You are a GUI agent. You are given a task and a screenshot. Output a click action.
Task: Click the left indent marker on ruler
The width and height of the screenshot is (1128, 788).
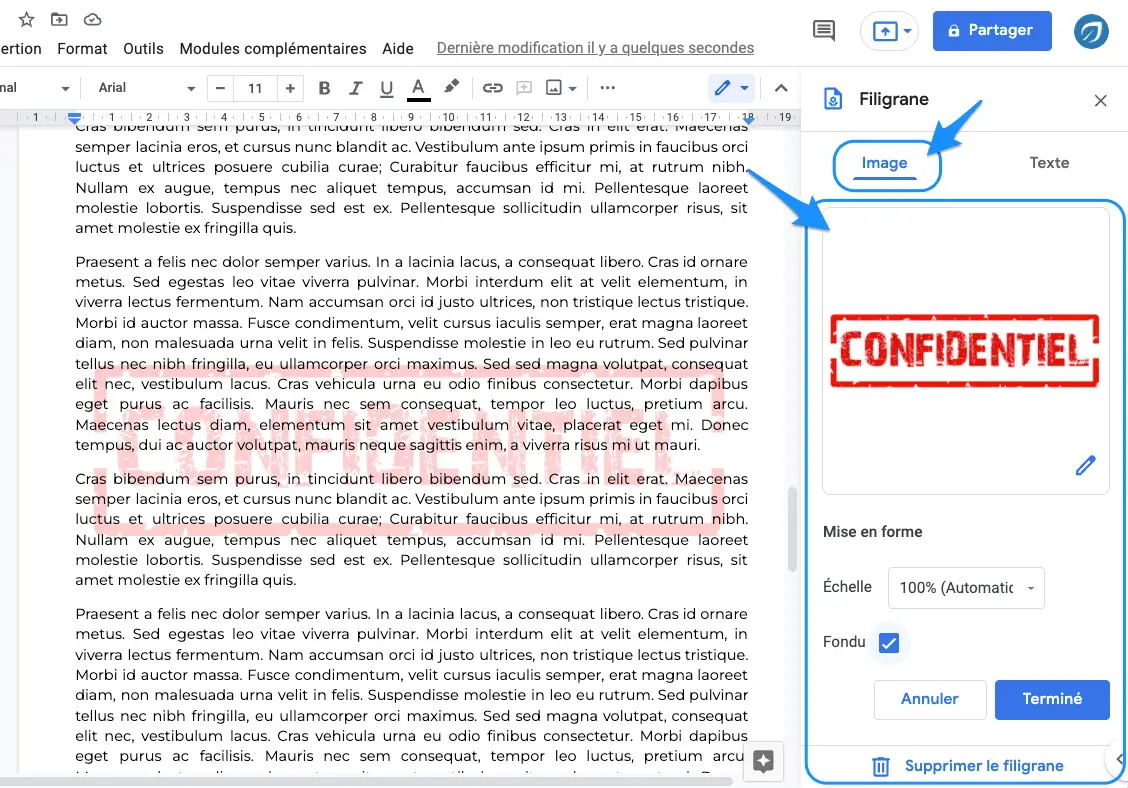coord(74,117)
